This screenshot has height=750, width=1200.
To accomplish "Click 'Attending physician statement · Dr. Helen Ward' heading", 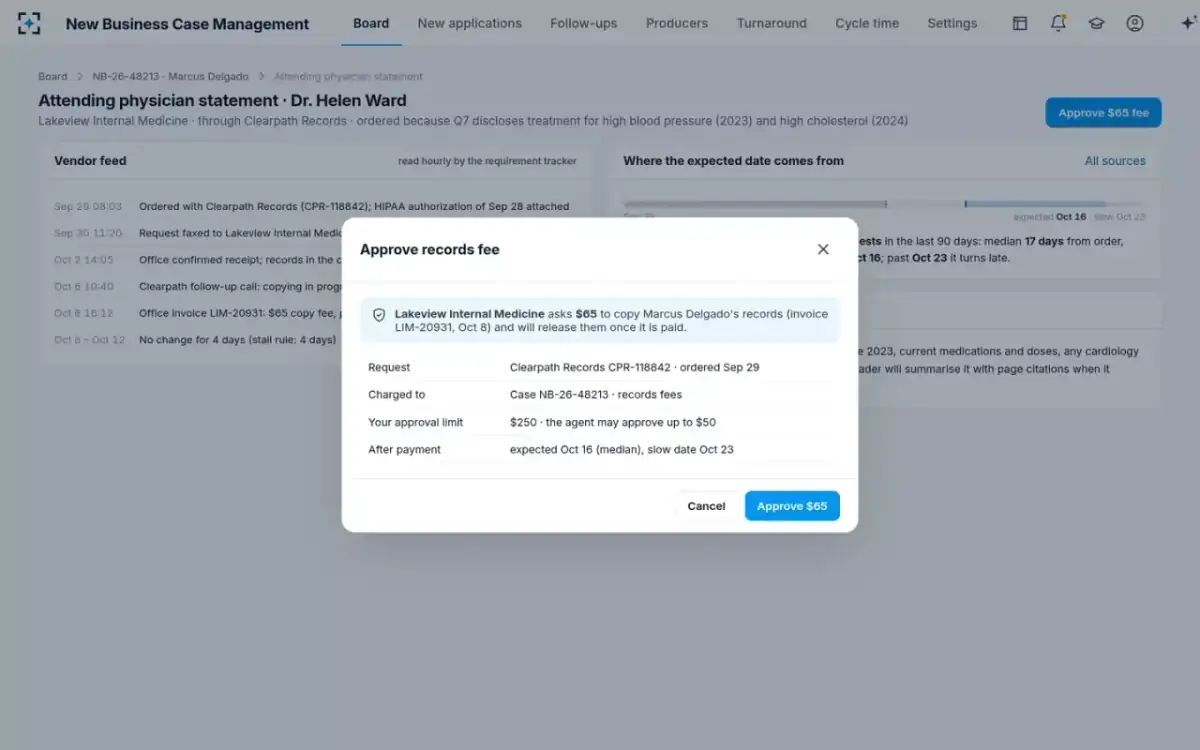I will (x=222, y=100).
